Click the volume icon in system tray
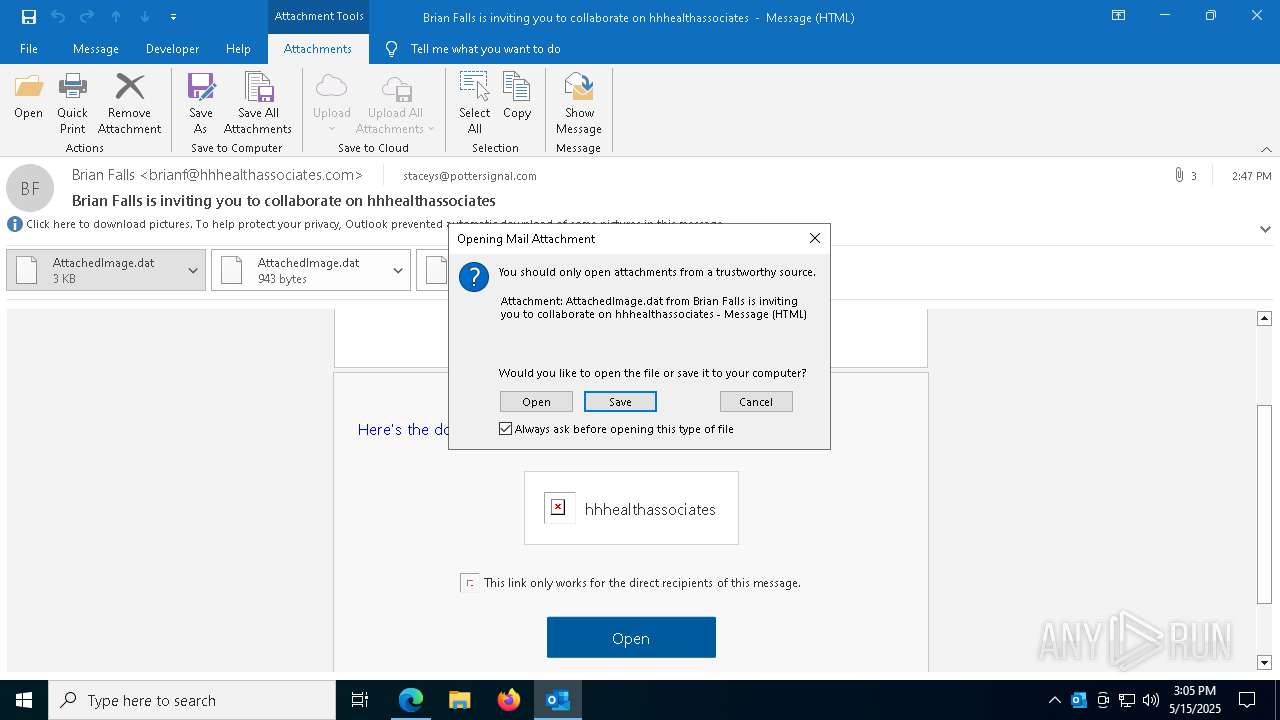 point(1151,700)
